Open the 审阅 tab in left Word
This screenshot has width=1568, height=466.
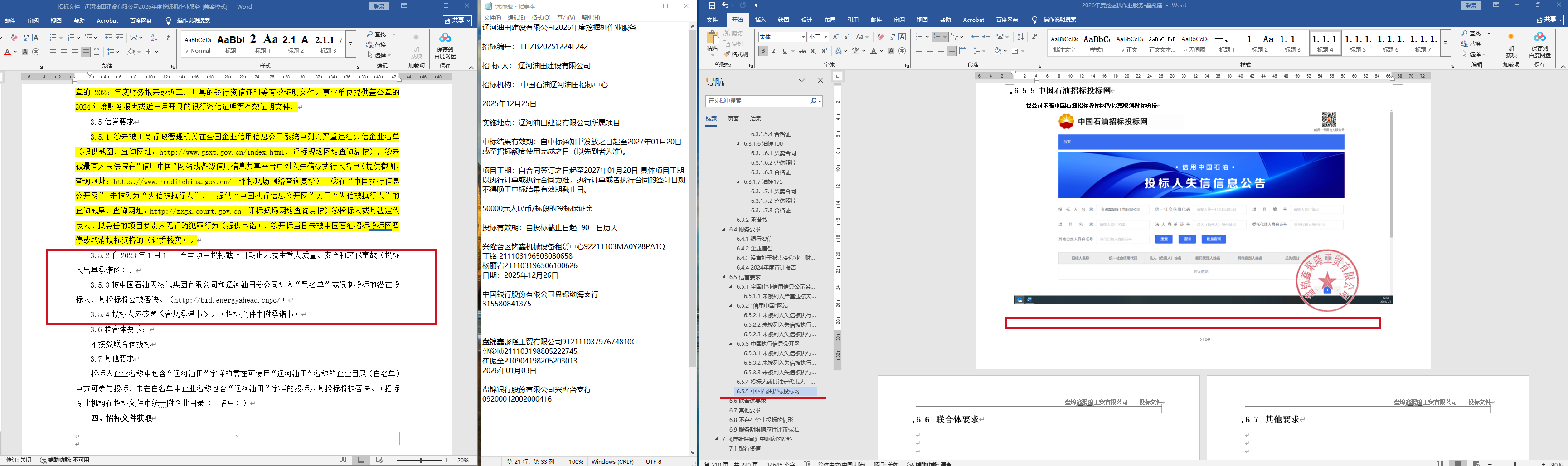pyautogui.click(x=33, y=21)
